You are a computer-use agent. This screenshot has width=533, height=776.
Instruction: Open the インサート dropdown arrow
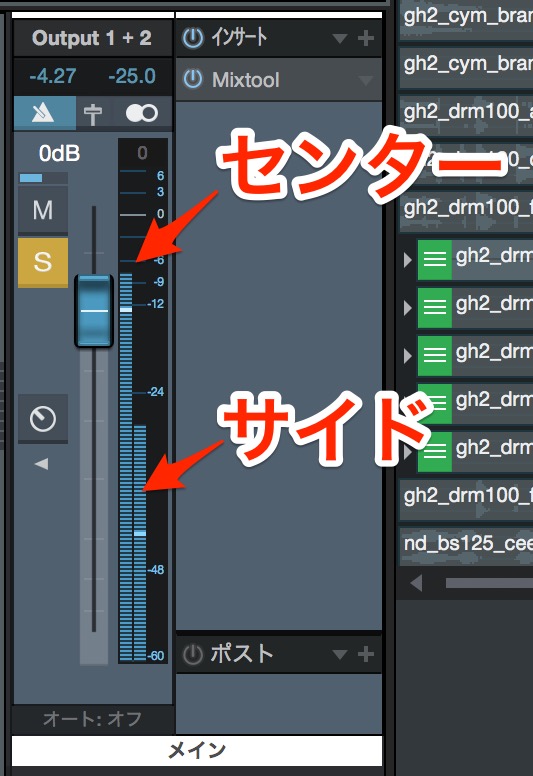(x=339, y=38)
